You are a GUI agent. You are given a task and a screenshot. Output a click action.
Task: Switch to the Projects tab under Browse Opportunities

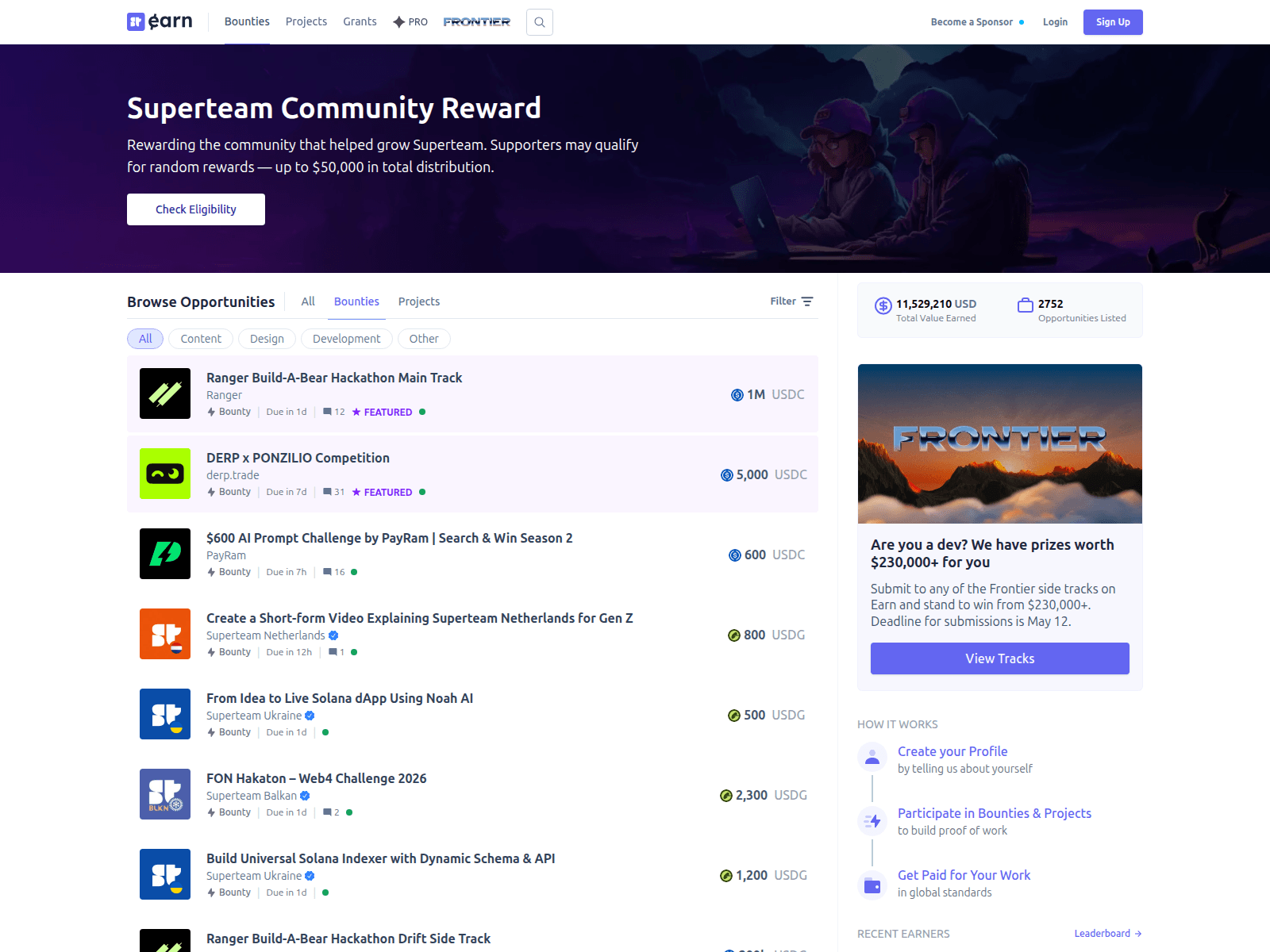pyautogui.click(x=419, y=301)
